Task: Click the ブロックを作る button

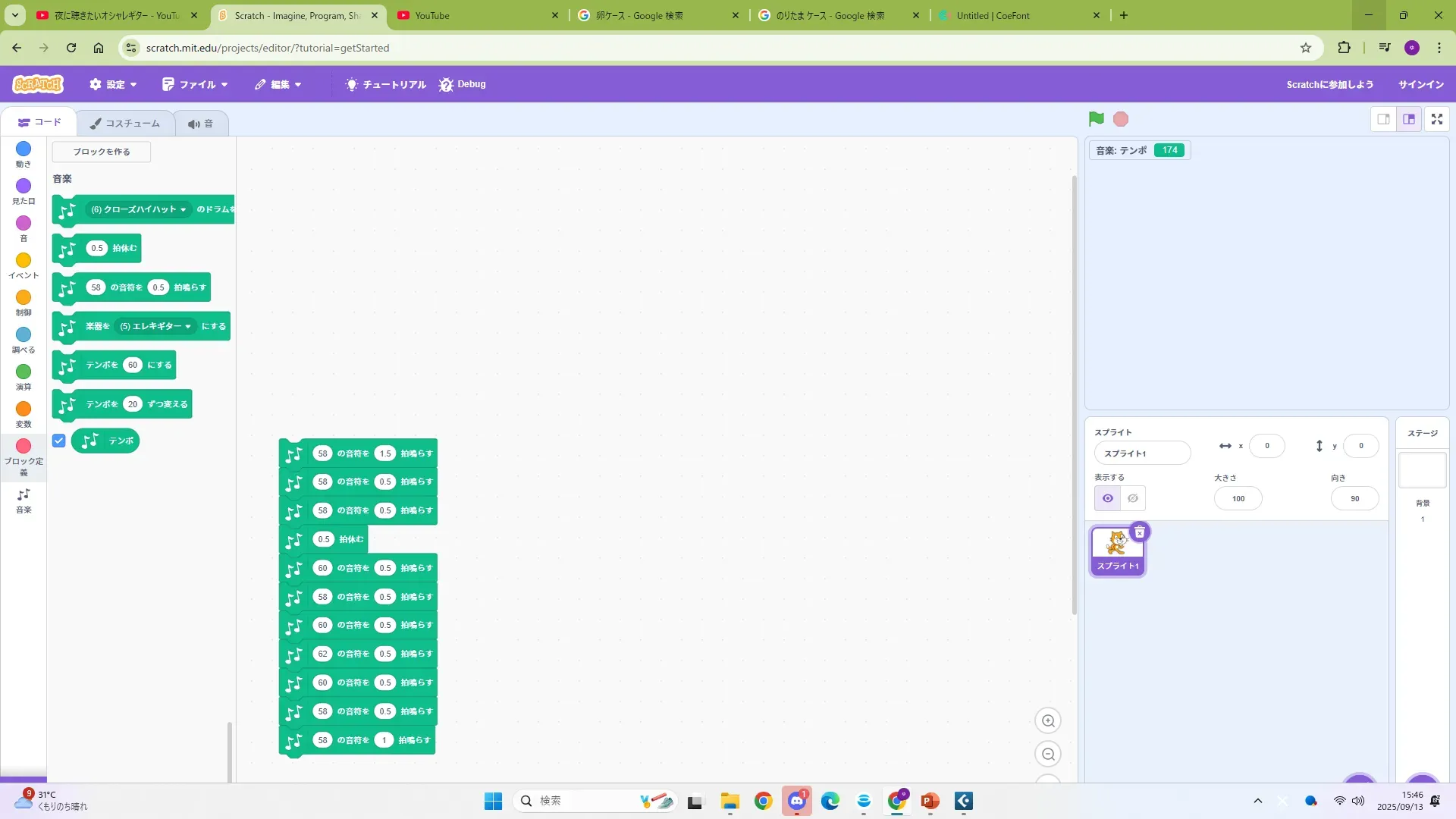Action: (x=102, y=152)
